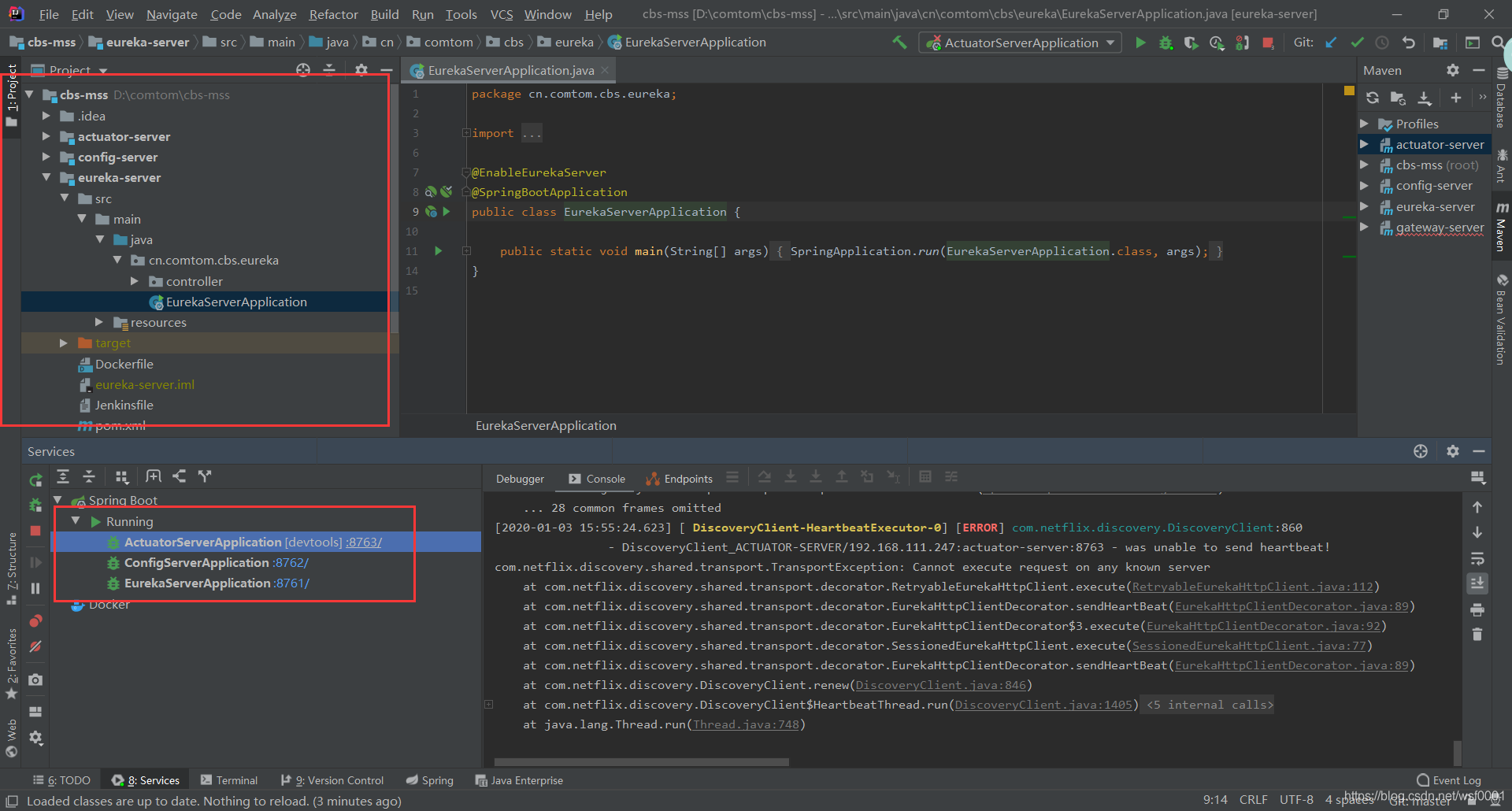Collapse eureka-server folder in Project tree
Viewport: 1512px width, 811px height.
[46, 177]
